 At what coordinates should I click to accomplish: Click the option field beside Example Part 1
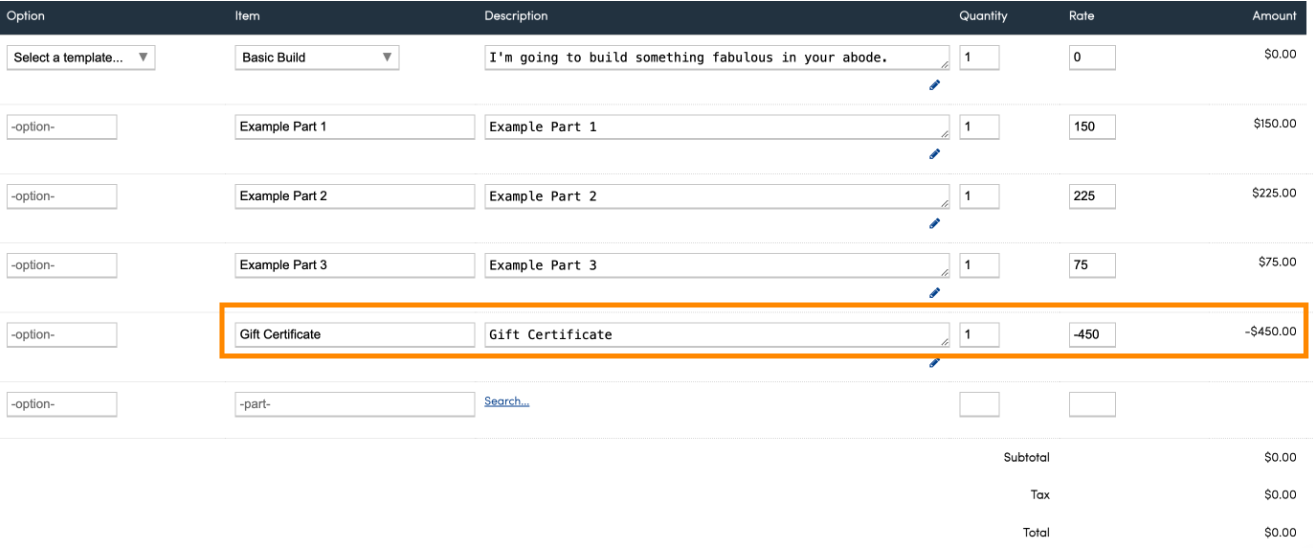62,127
